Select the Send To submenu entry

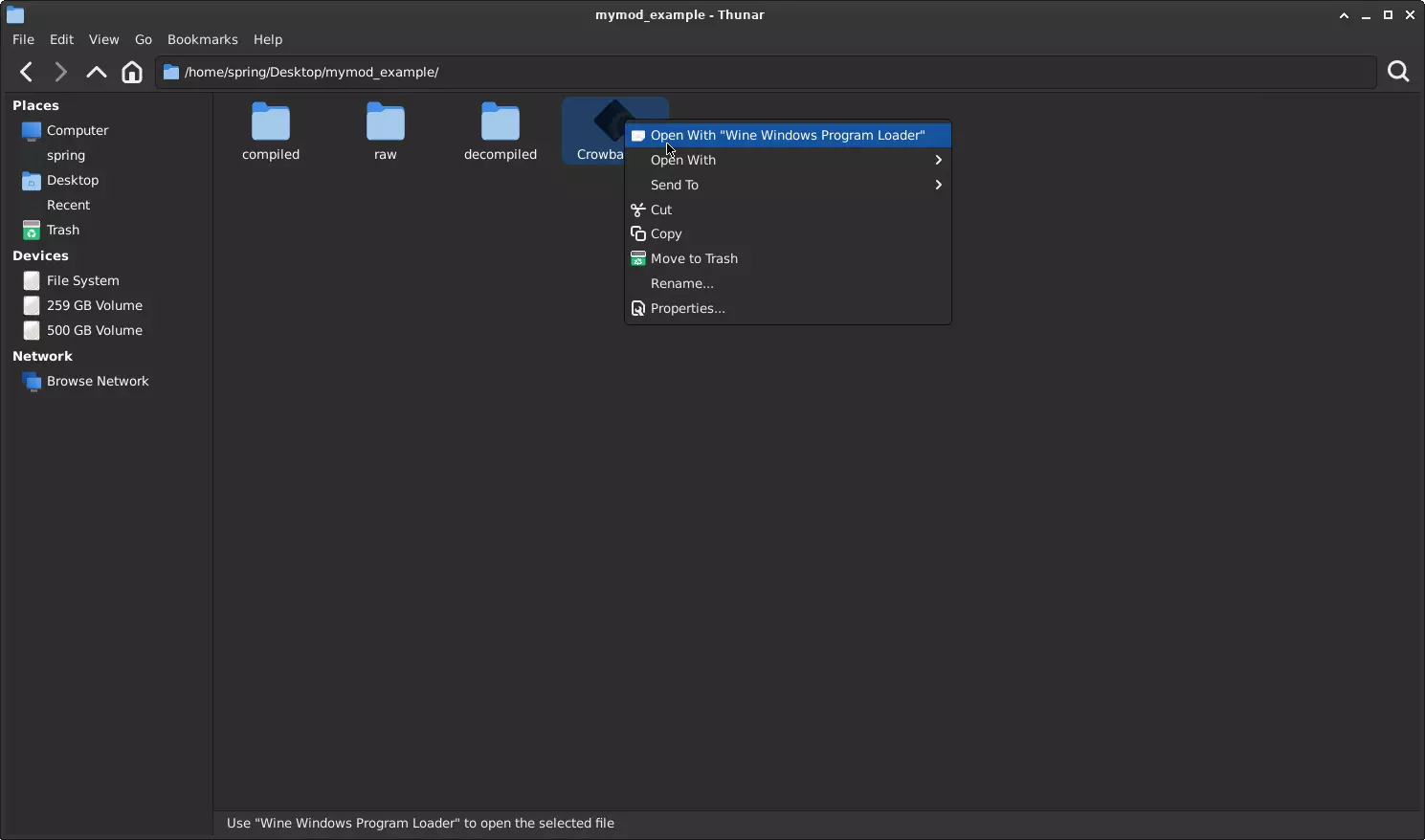[788, 185]
